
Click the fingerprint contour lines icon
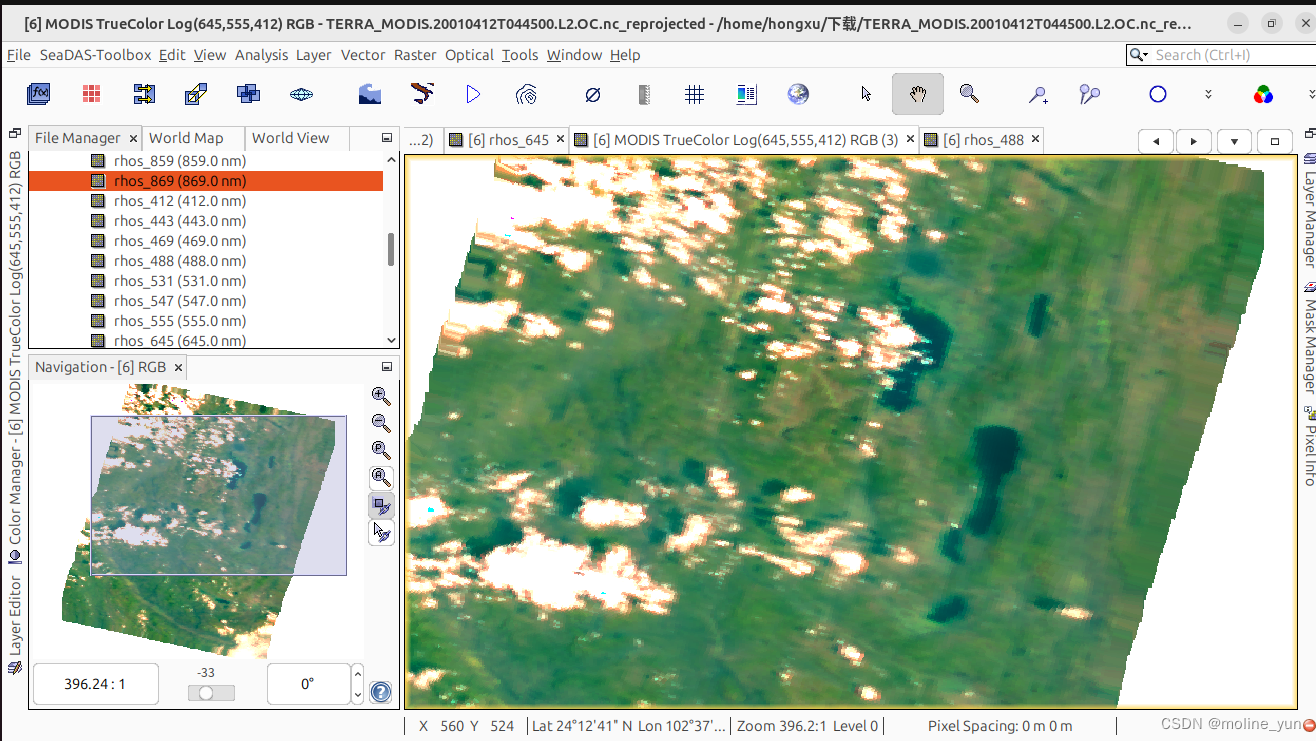click(x=526, y=94)
